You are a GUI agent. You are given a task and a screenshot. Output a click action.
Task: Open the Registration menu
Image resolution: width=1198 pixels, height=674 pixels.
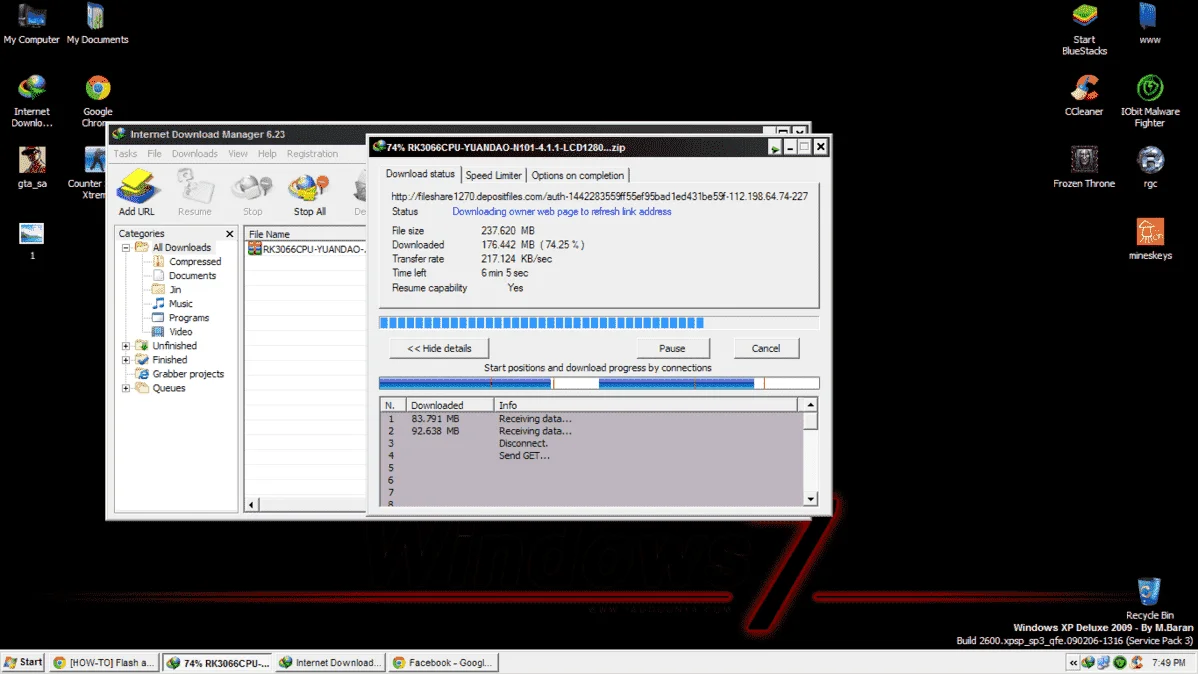pos(312,154)
